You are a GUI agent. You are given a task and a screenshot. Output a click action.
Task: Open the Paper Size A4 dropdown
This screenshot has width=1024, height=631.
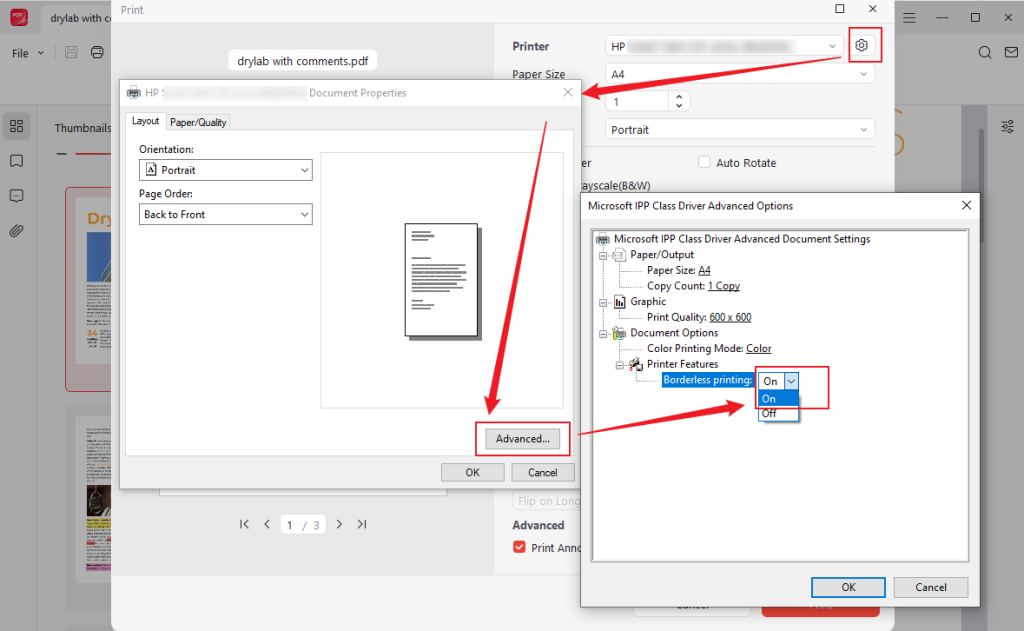[740, 74]
